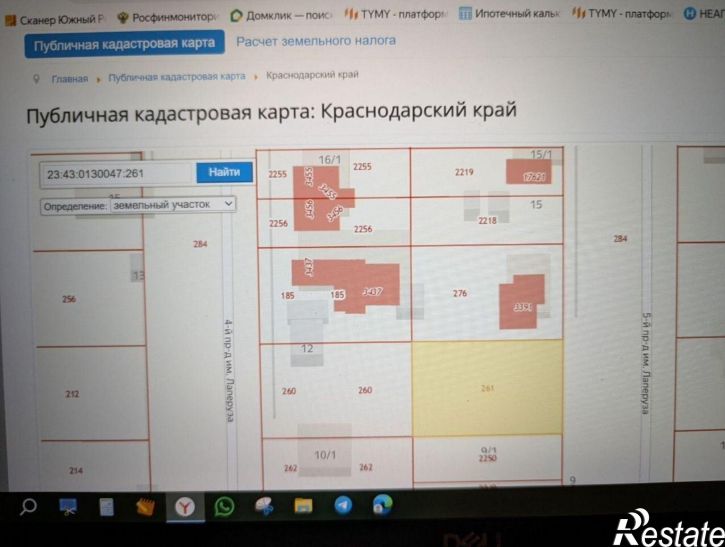Select Публичная кадастровая карта tab
This screenshot has width=725, height=547.
(124, 44)
